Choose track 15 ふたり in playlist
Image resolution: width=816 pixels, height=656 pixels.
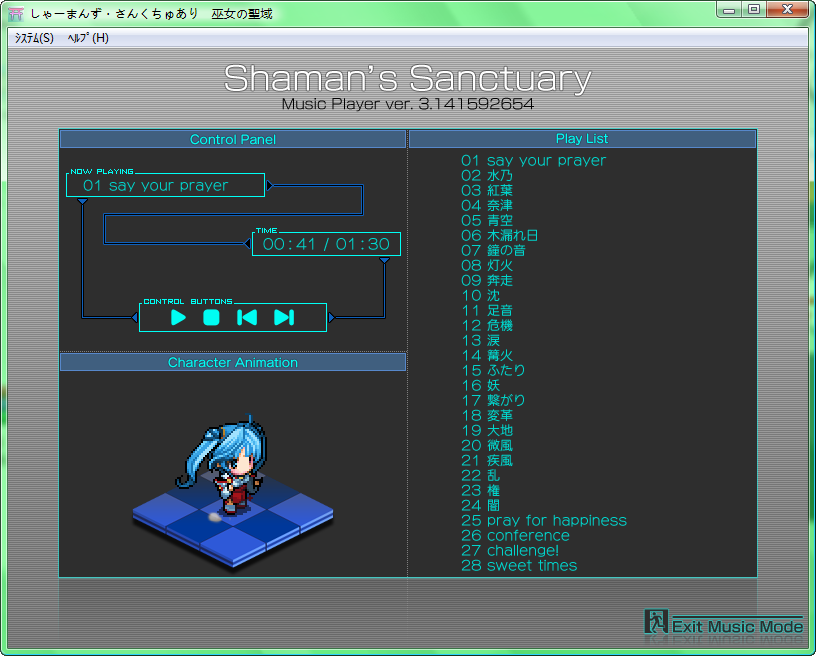[492, 370]
